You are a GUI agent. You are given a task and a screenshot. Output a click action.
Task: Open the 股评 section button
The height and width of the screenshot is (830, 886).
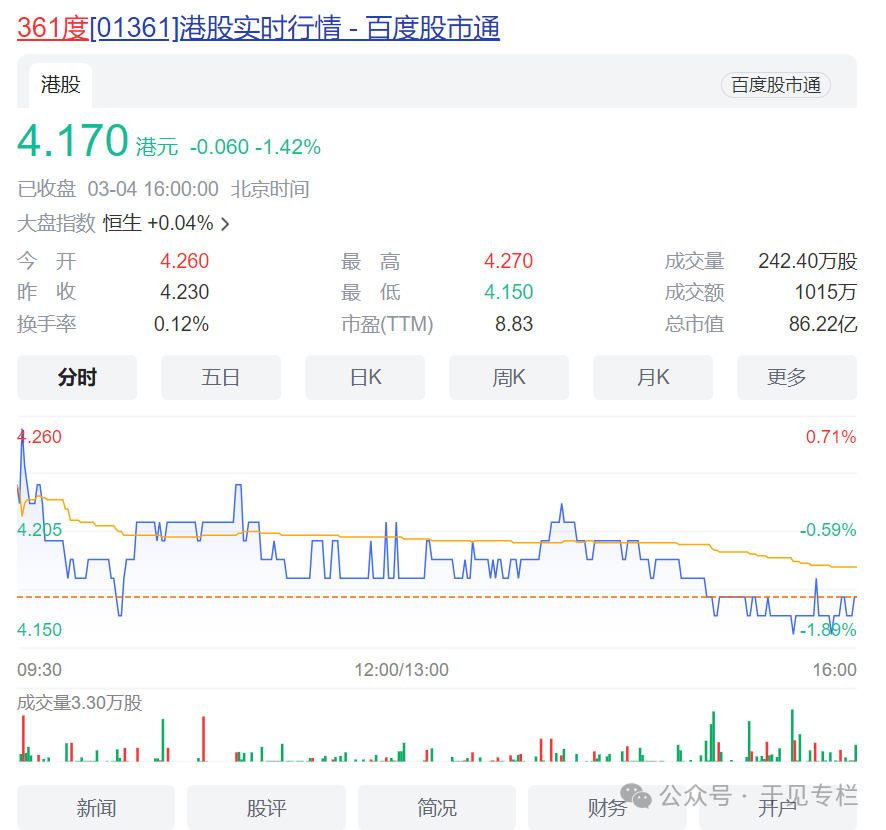click(266, 807)
